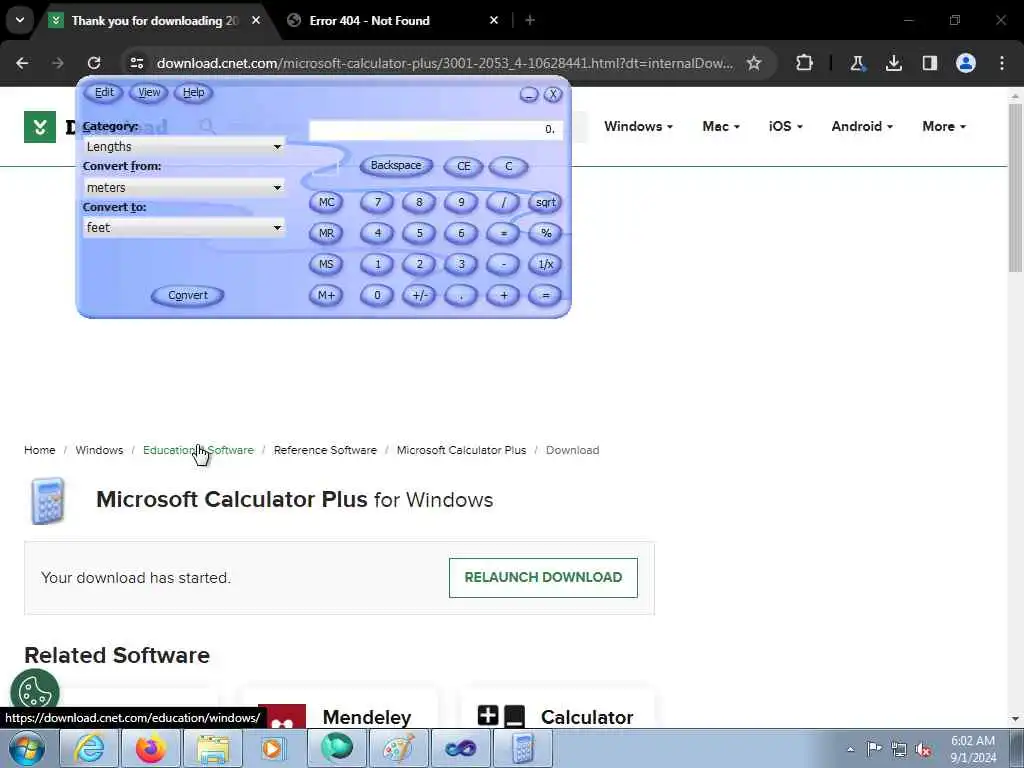Click the calculator MC memory clear button
Screen dimensions: 1024x768
(326, 202)
